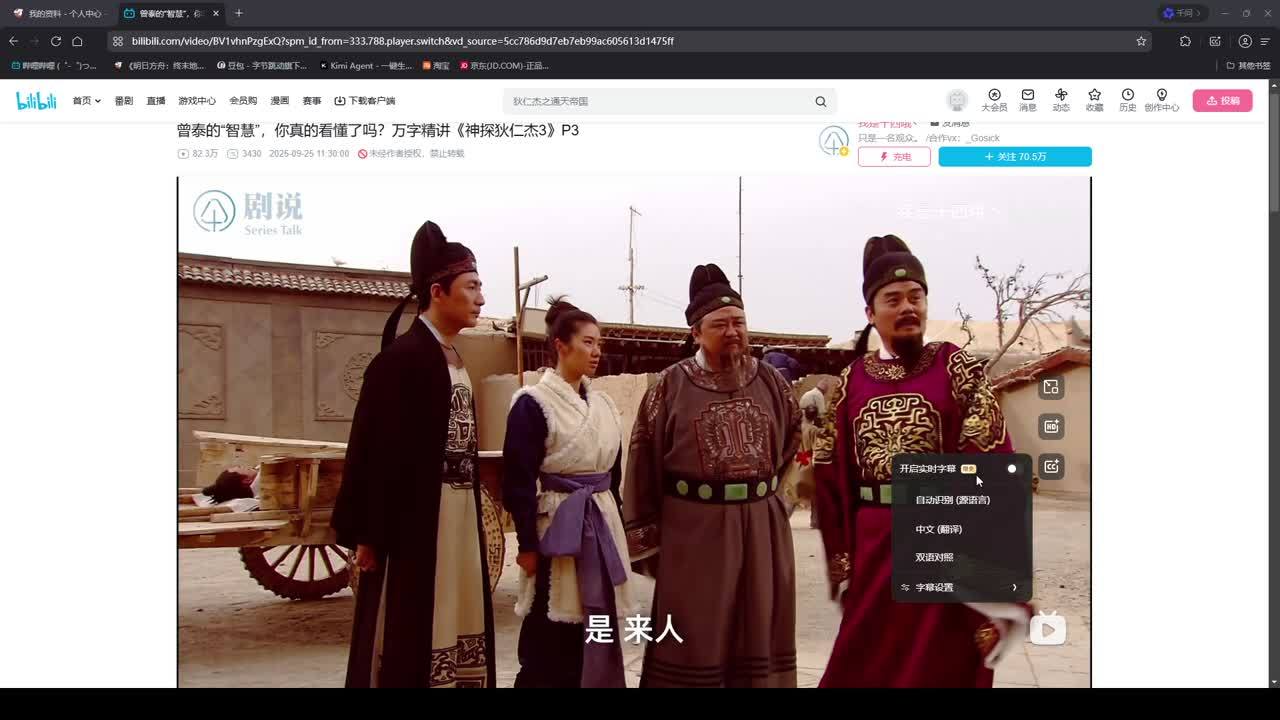The image size is (1280, 720).
Task: Open the 哔哩哔哩 bookmark
Action: coord(54,66)
